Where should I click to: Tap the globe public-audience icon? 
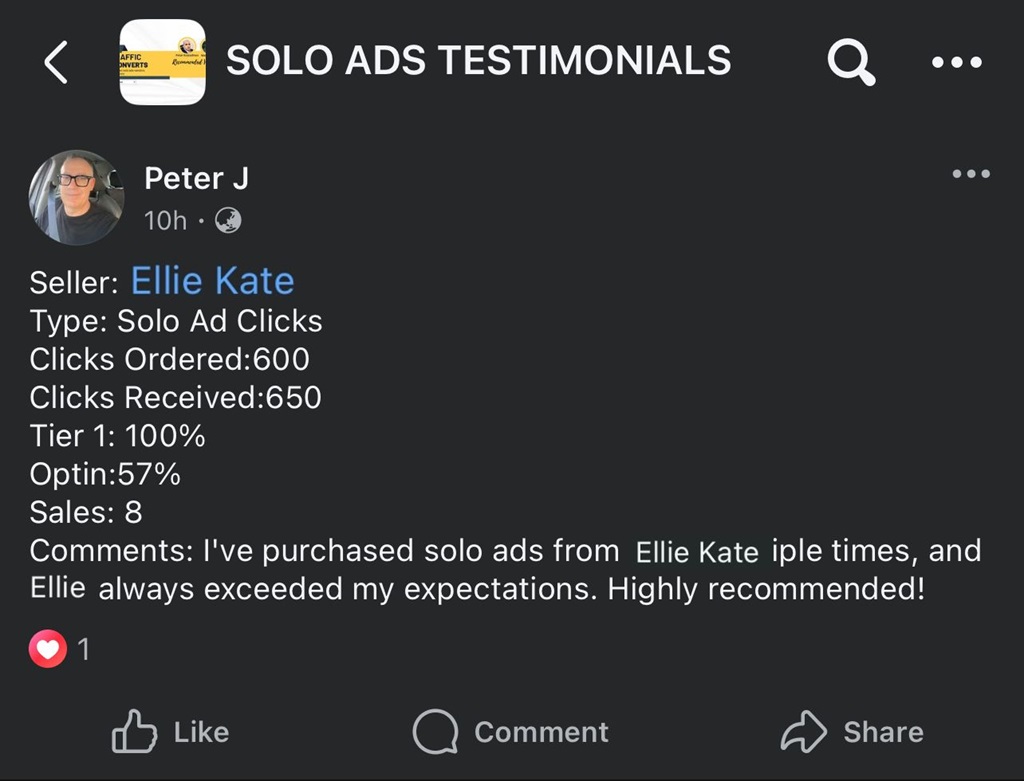coord(228,221)
